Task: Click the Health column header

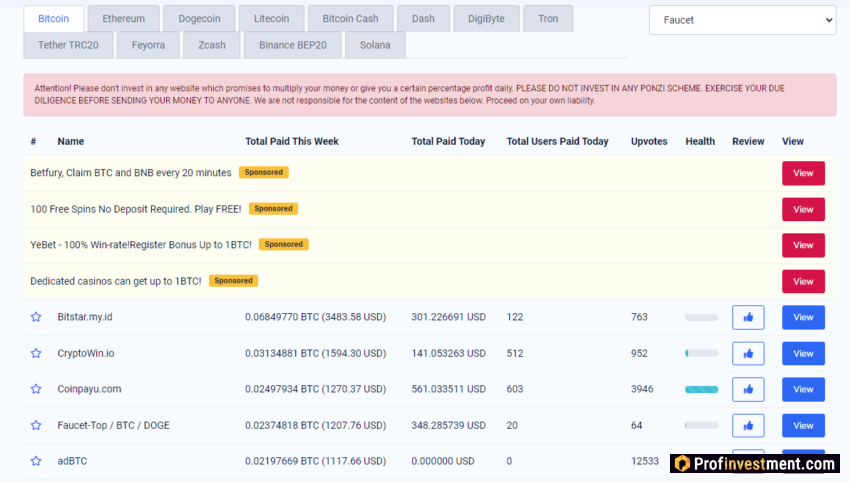Action: point(700,141)
